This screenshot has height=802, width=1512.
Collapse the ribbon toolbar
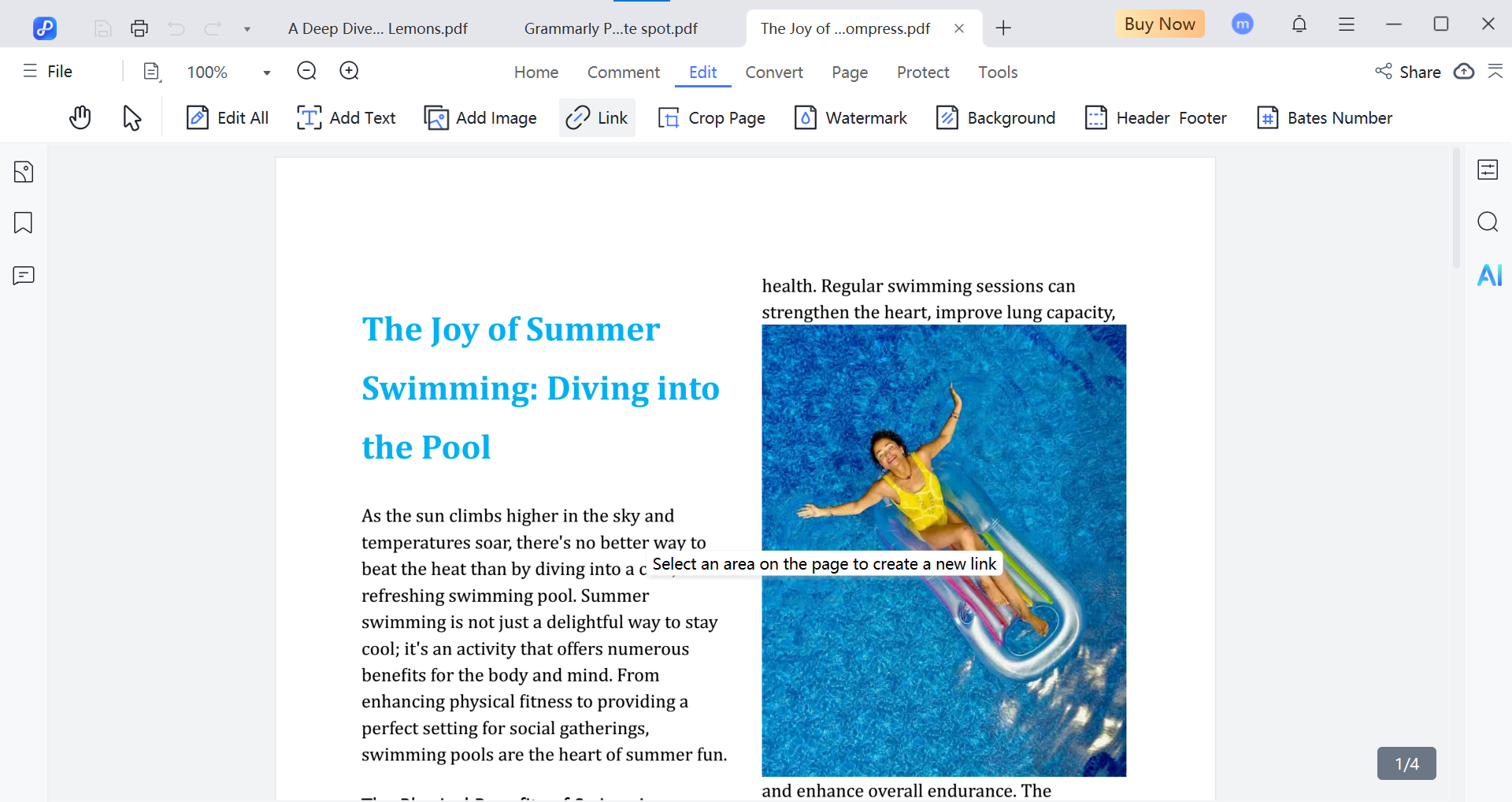click(1495, 72)
